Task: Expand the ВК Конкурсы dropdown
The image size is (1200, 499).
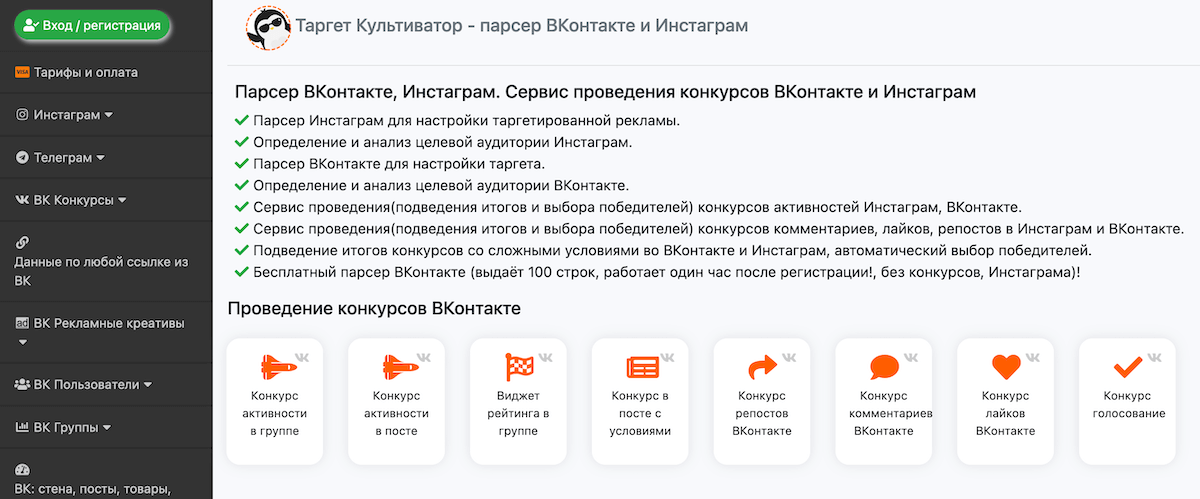Action: 106,200
